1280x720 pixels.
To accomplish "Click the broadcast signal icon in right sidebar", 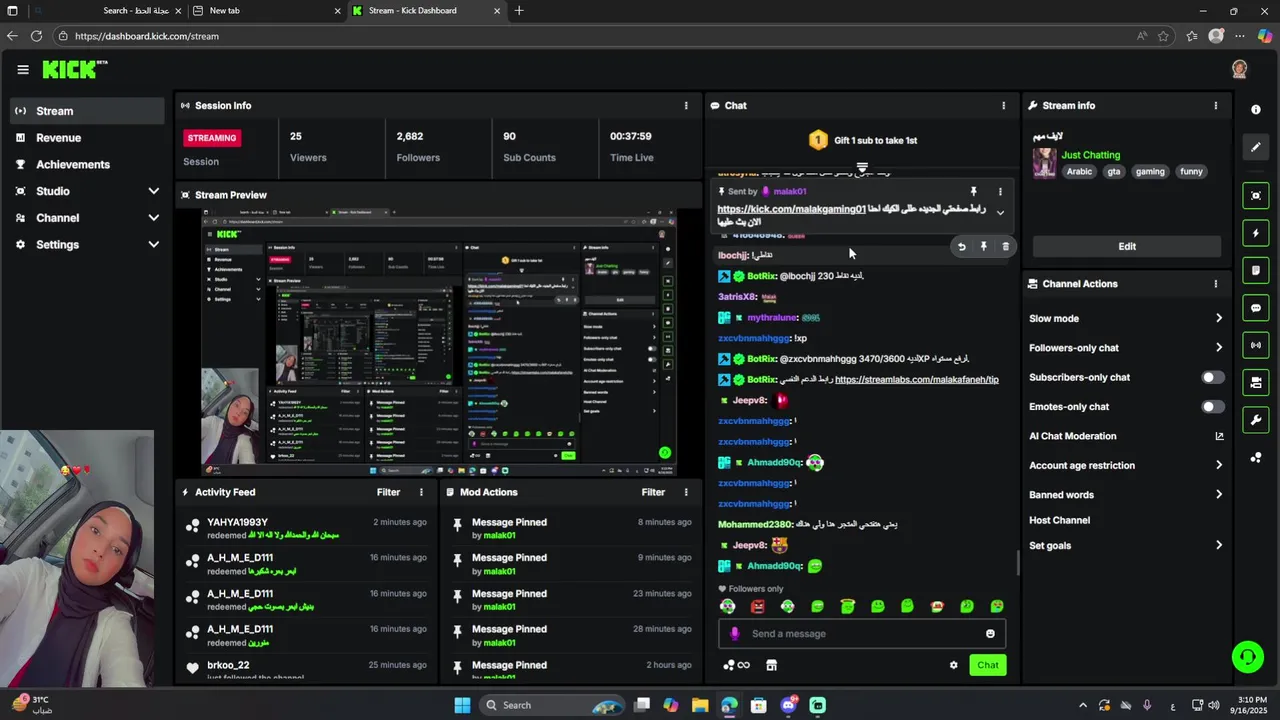I will coord(1256,345).
